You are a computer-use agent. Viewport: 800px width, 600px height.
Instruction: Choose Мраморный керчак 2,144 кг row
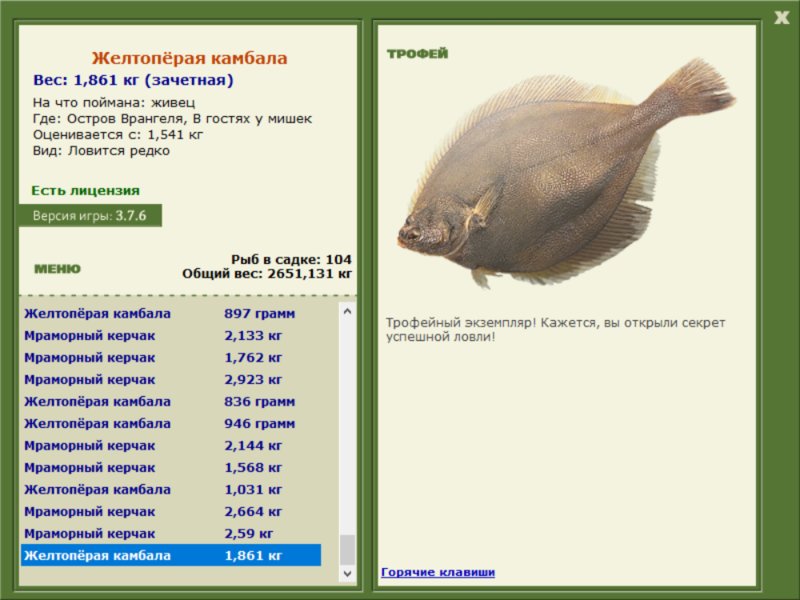(x=170, y=446)
